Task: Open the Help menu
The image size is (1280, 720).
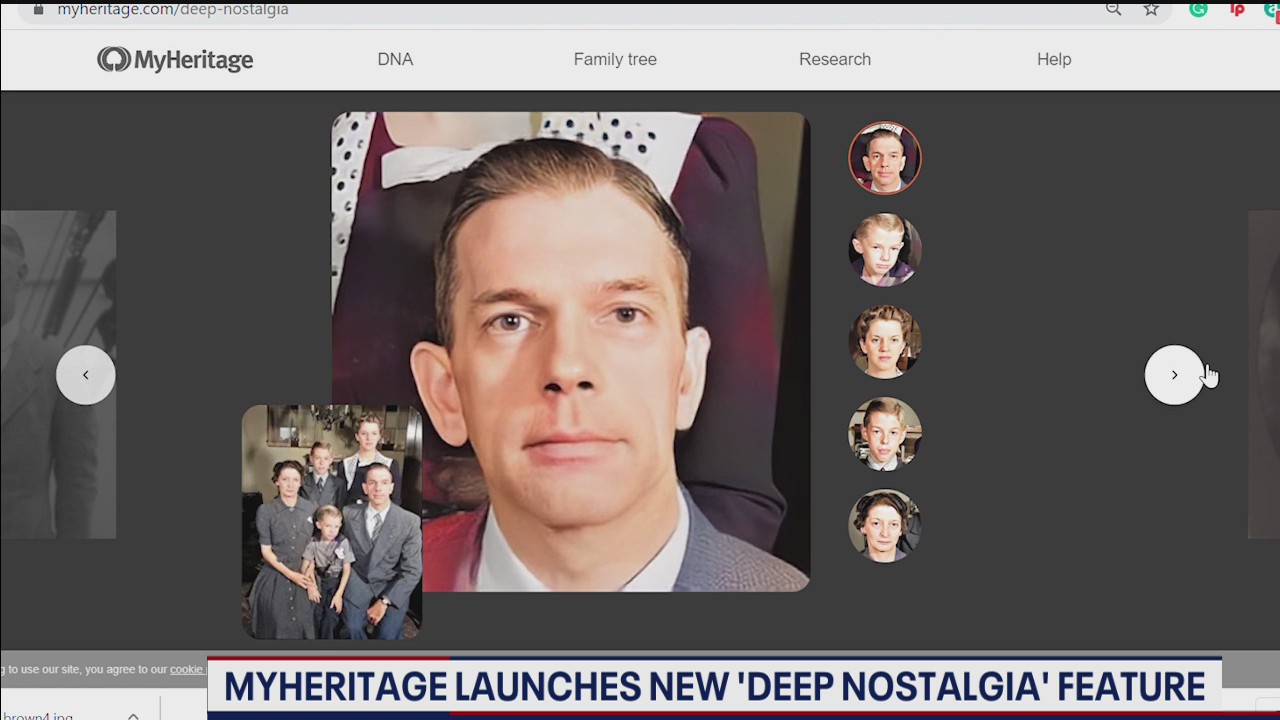Action: click(x=1054, y=59)
